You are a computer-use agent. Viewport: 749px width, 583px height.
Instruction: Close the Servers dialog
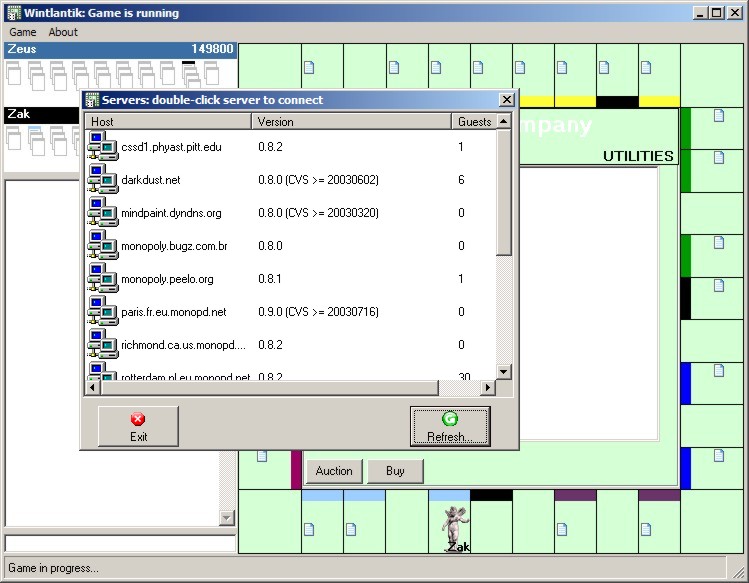506,100
